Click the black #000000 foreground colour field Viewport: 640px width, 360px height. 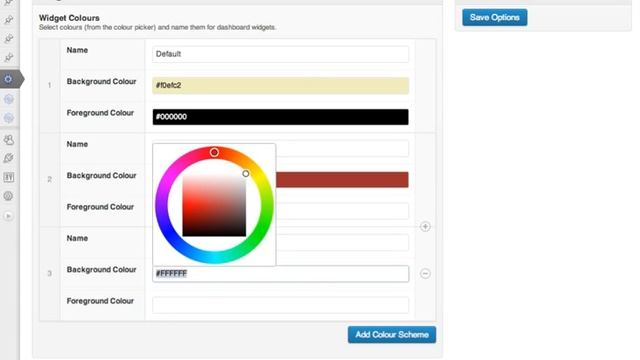[280, 117]
